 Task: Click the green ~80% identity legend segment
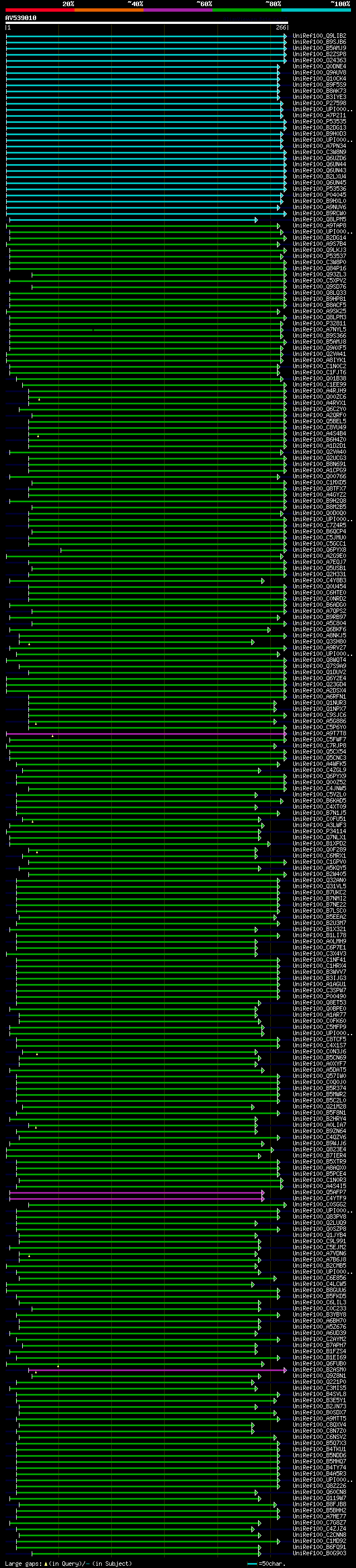[247, 10]
